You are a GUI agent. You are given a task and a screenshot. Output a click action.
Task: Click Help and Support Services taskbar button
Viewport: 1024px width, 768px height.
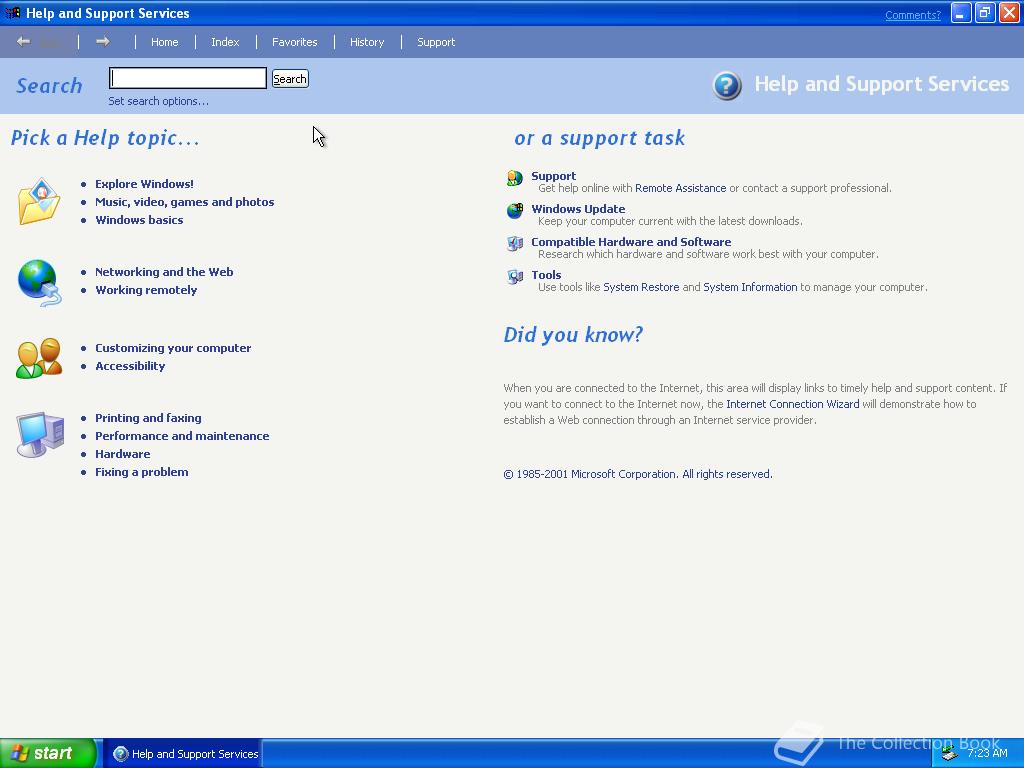tap(185, 754)
